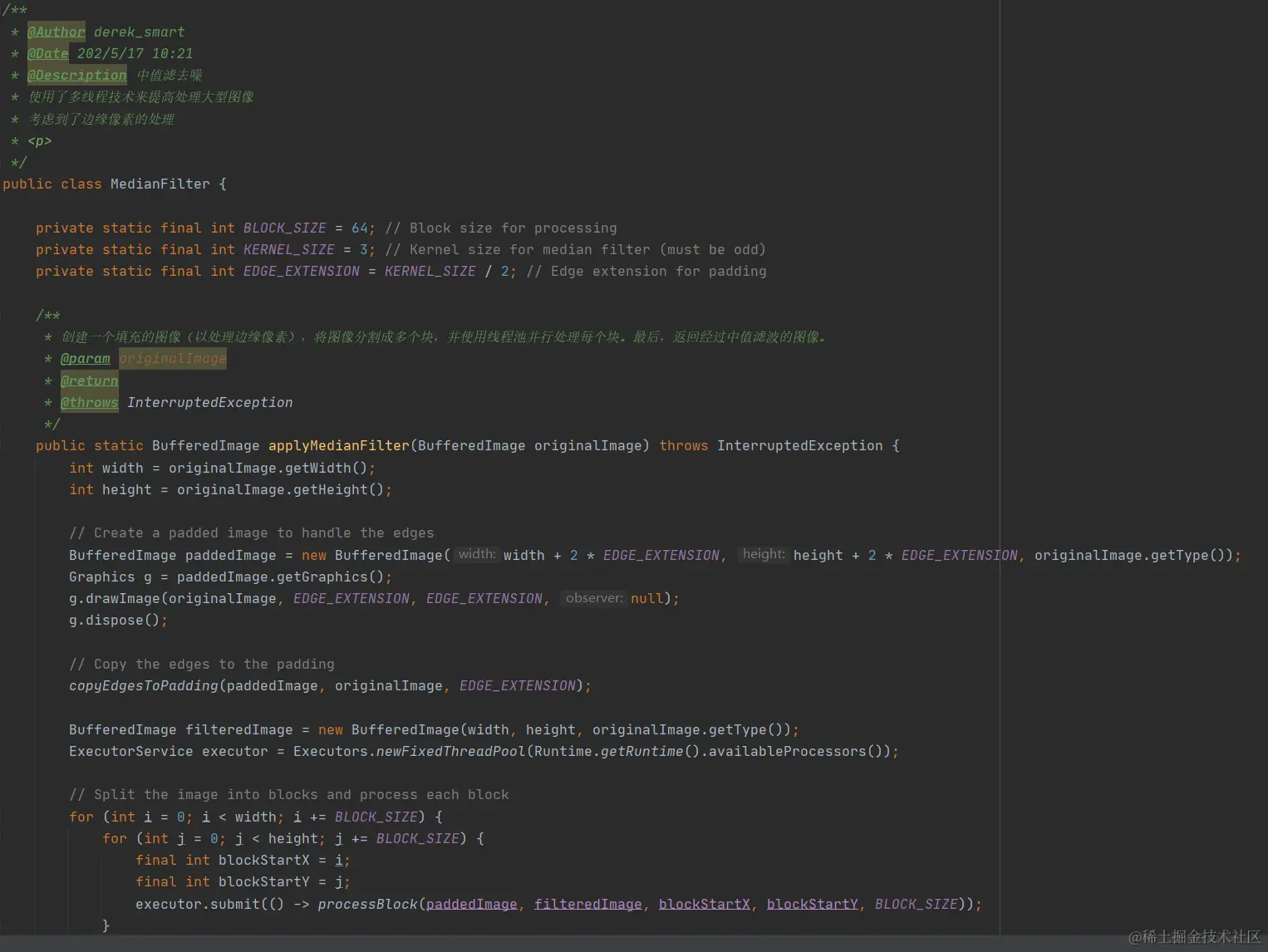Click the @param Javadoc tag
Screen dimensions: 1268x952
coord(86,358)
